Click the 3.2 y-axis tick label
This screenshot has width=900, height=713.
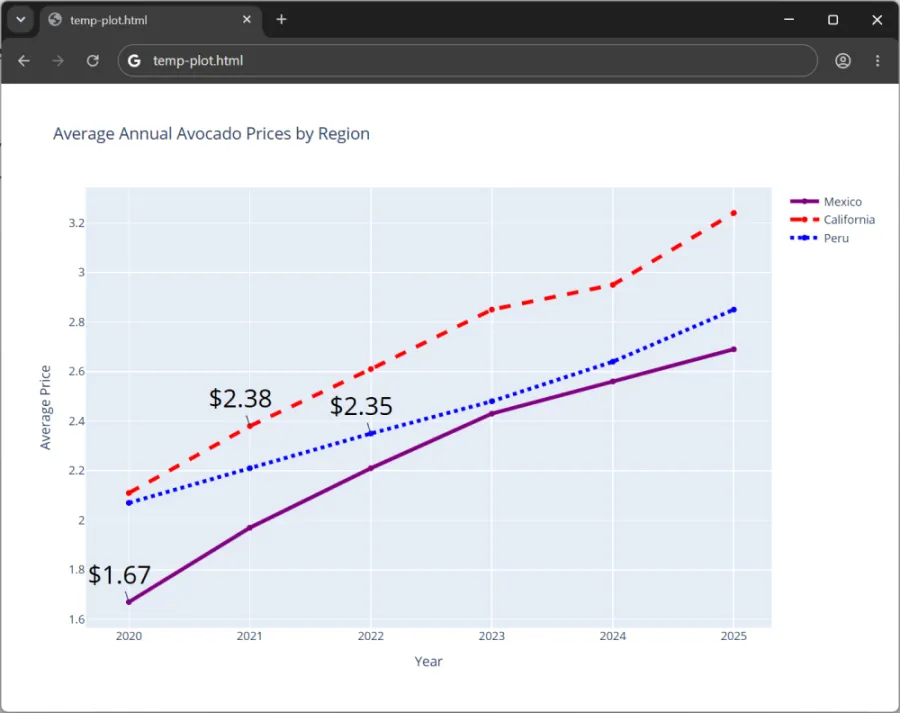[x=77, y=223]
